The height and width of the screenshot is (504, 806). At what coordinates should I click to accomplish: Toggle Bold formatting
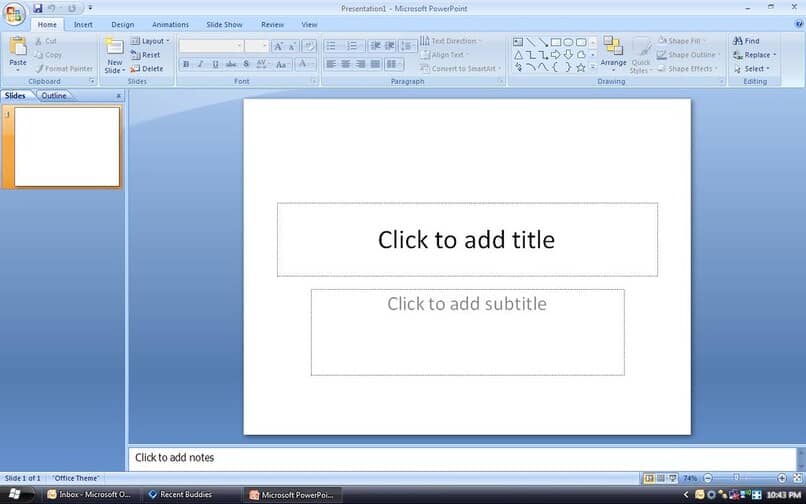point(186,65)
